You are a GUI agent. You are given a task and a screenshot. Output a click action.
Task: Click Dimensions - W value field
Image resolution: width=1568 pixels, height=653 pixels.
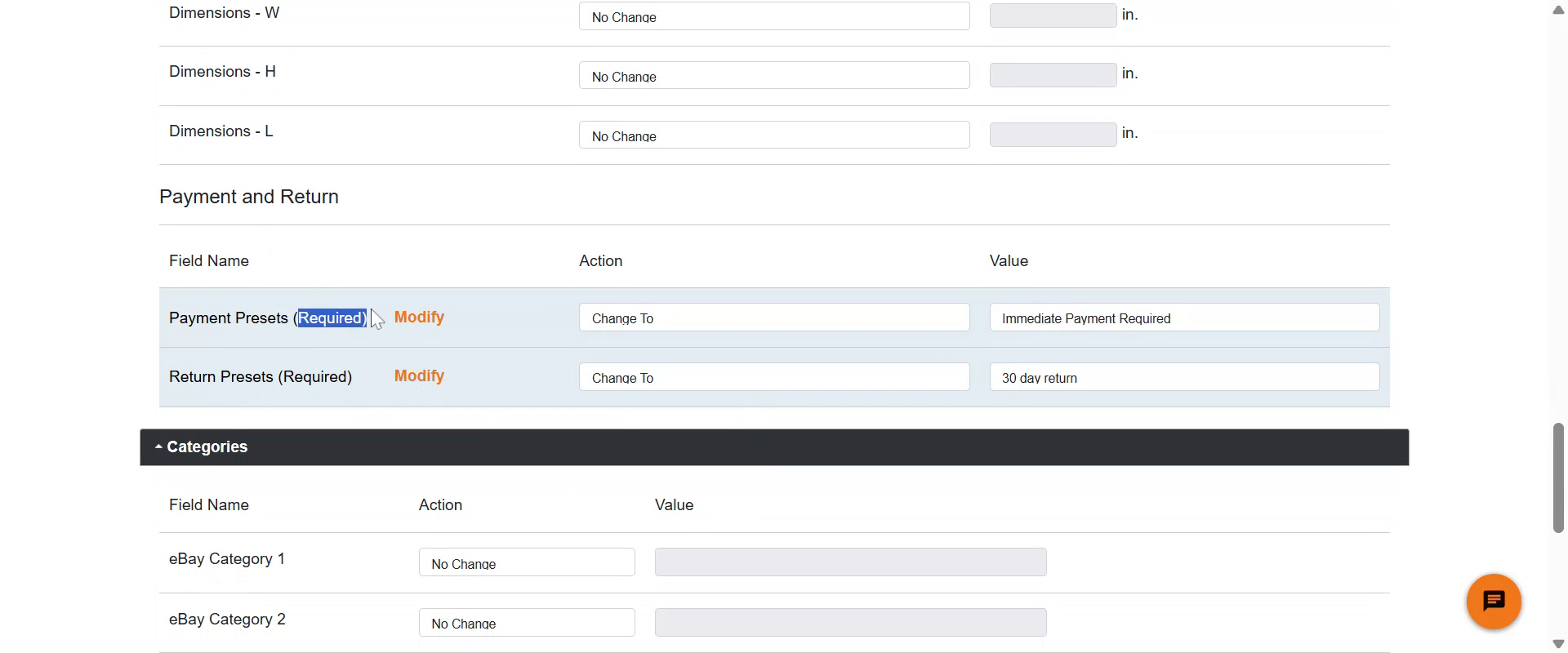click(1053, 16)
